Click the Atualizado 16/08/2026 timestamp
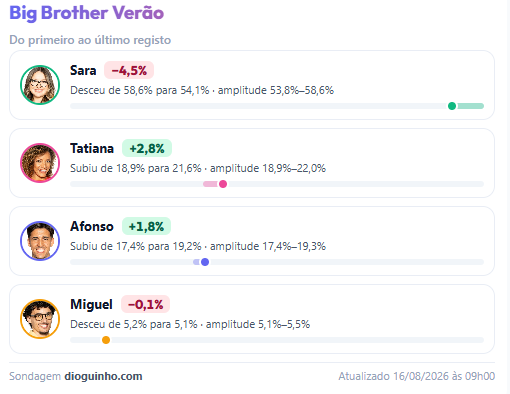 417,376
